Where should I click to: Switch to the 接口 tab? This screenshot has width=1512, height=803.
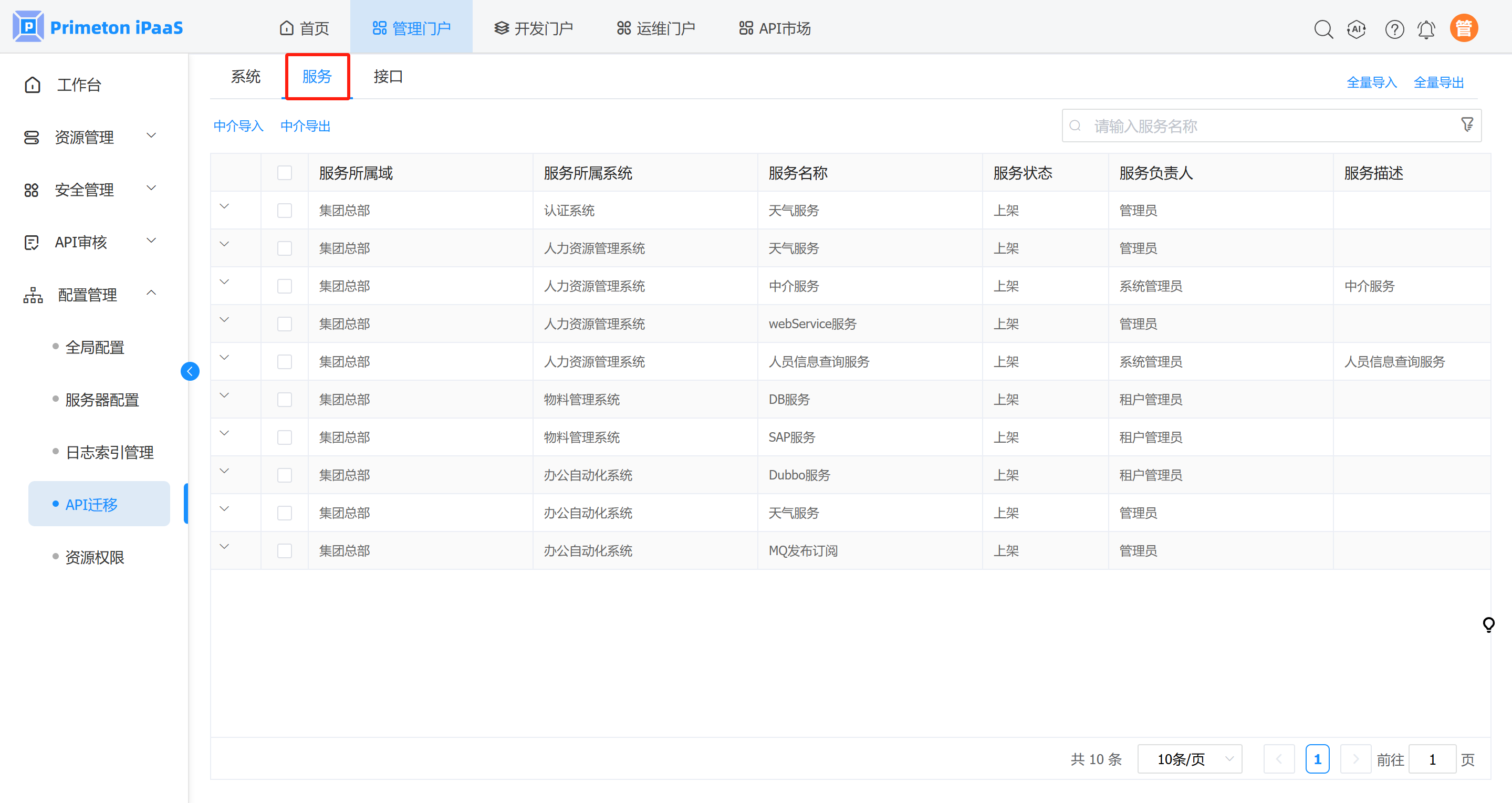point(388,76)
